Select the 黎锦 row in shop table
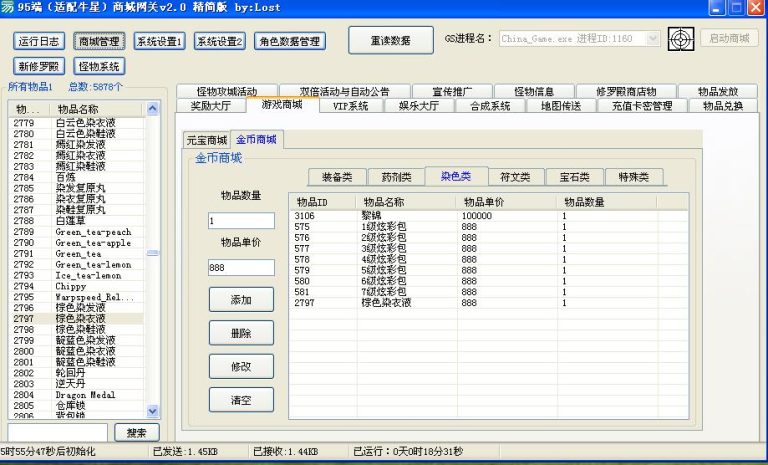 click(x=400, y=215)
